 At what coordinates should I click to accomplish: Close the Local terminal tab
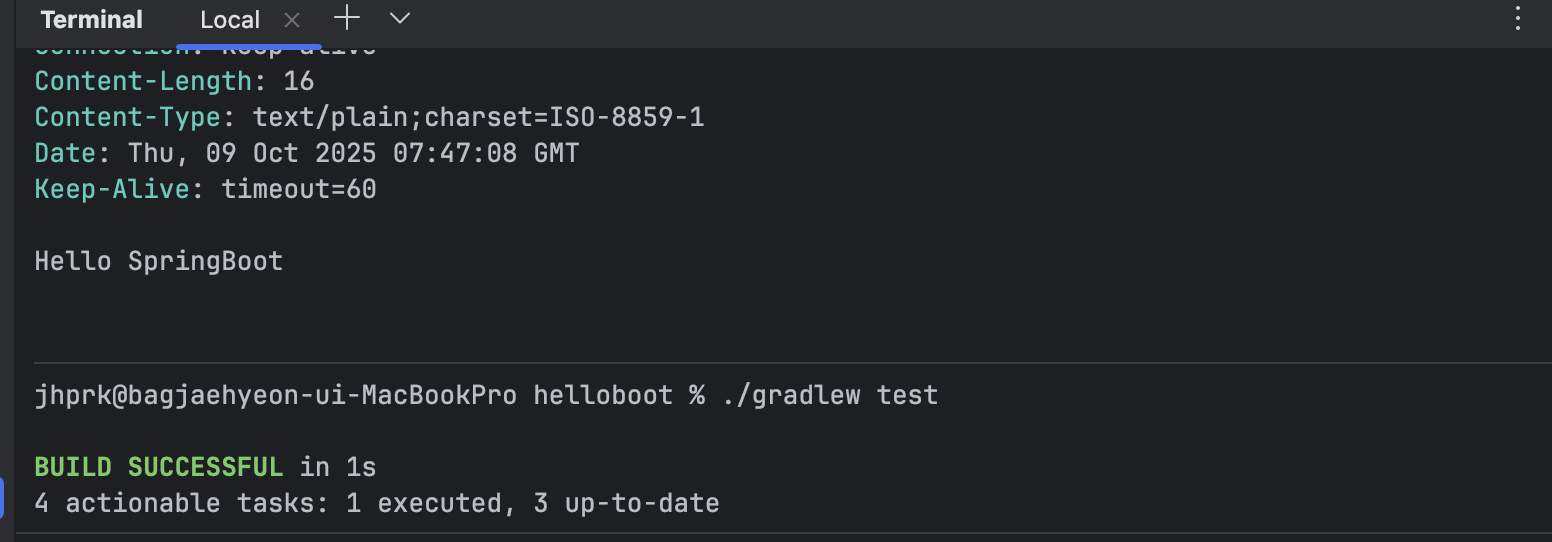(x=292, y=20)
